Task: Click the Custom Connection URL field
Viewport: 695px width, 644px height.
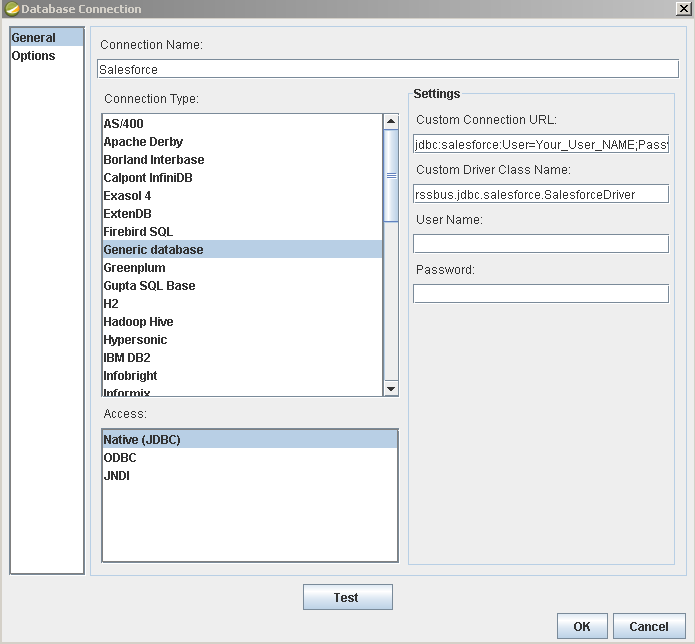Action: pyautogui.click(x=540, y=144)
